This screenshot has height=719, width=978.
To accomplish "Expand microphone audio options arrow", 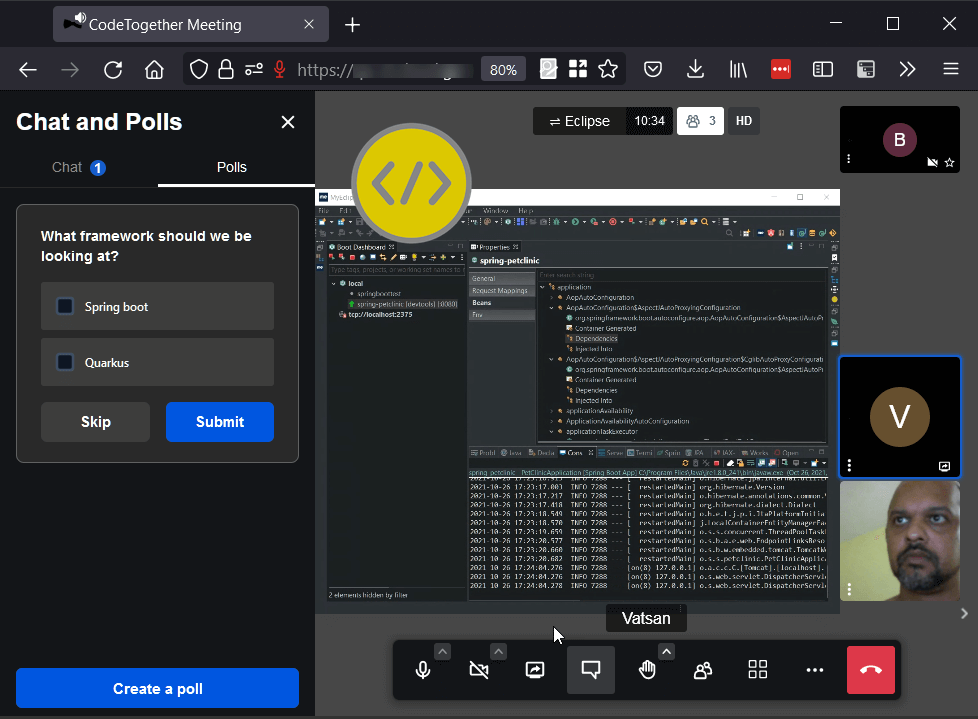I will pyautogui.click(x=442, y=652).
